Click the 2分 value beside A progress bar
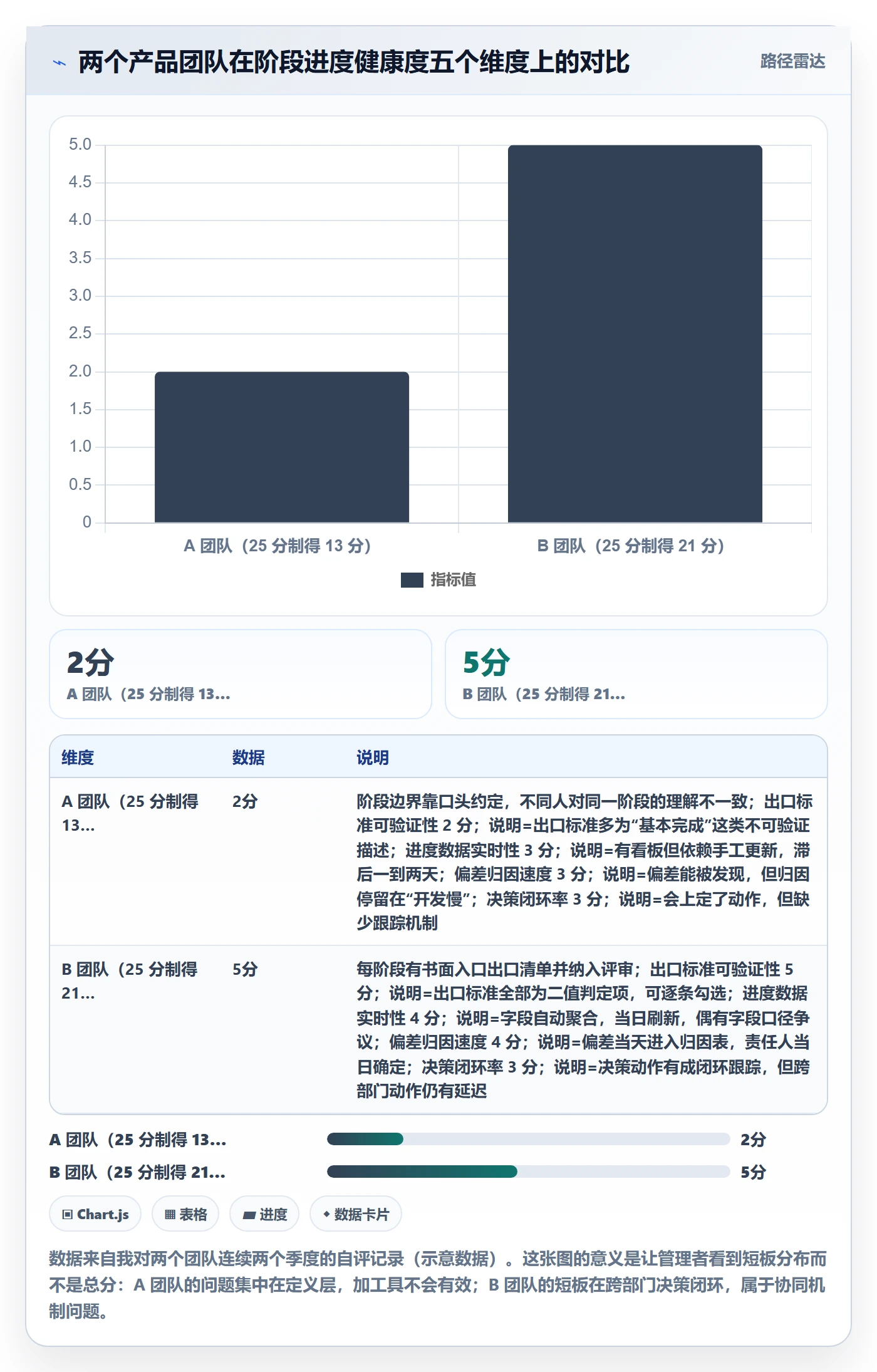This screenshot has height=1372, width=877. pos(753,1140)
